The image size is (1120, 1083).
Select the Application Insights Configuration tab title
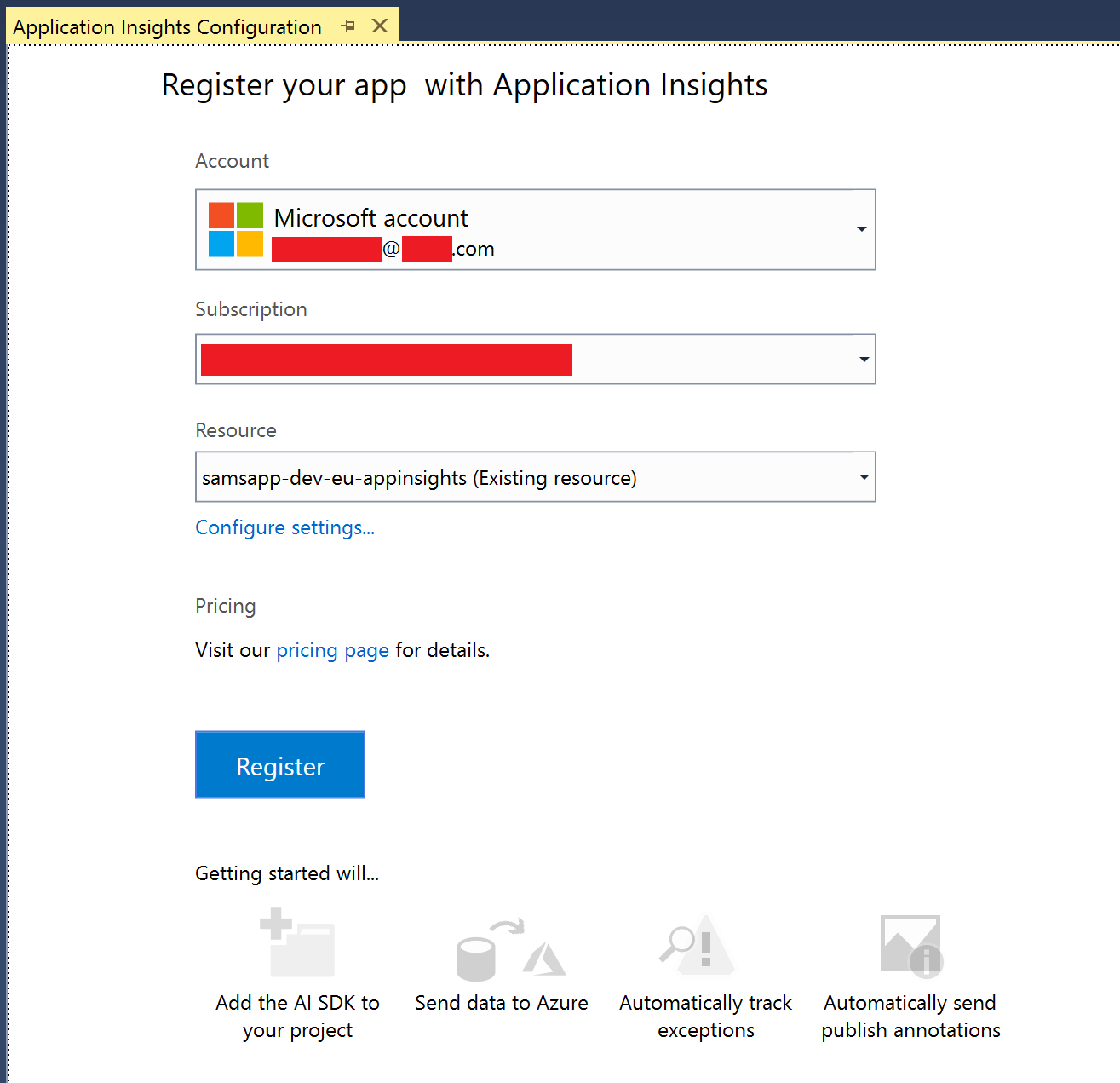tap(167, 27)
